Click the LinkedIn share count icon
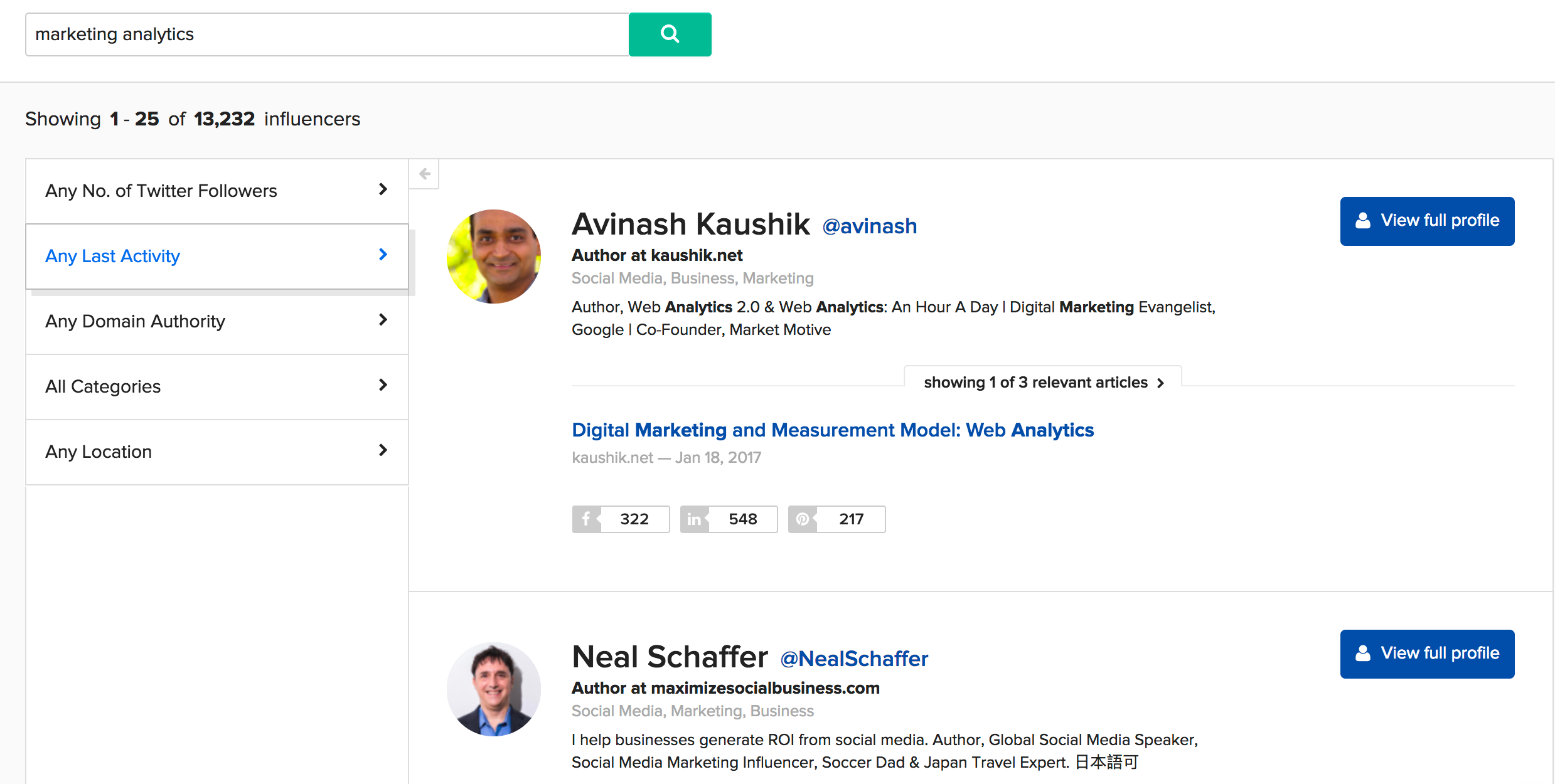The width and height of the screenshot is (1555, 784). click(x=694, y=519)
